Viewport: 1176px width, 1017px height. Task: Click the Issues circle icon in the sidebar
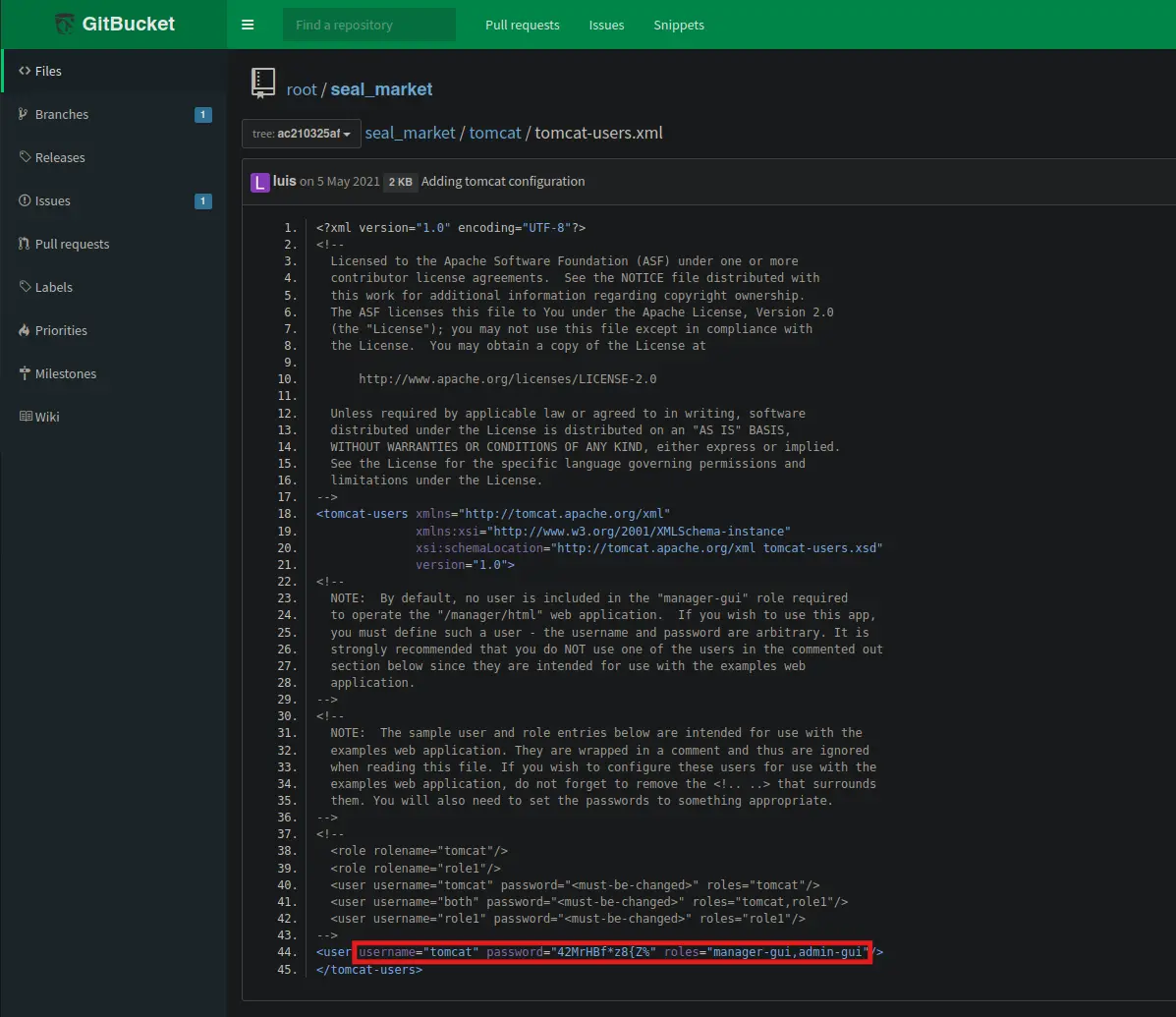[25, 200]
